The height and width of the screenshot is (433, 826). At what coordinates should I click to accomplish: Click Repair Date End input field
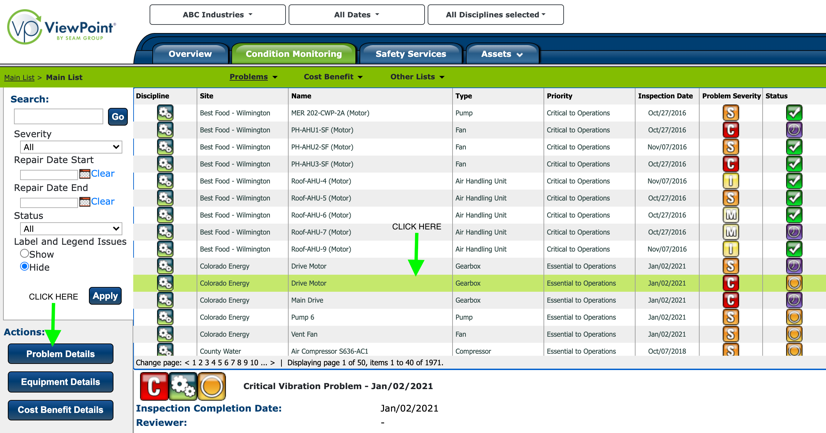point(49,202)
